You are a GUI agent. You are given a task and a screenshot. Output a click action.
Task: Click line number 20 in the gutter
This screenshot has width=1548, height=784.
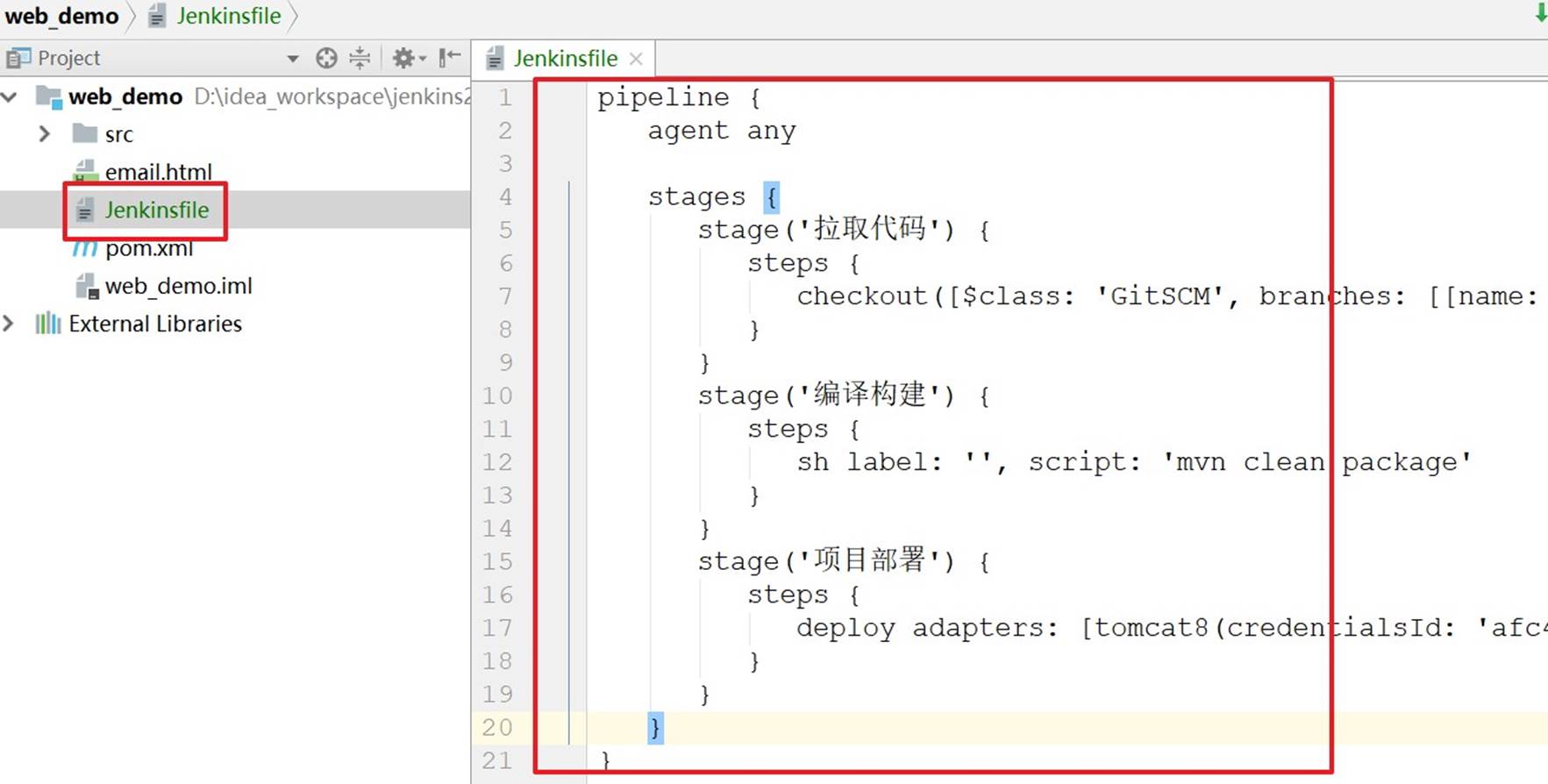coord(497,727)
